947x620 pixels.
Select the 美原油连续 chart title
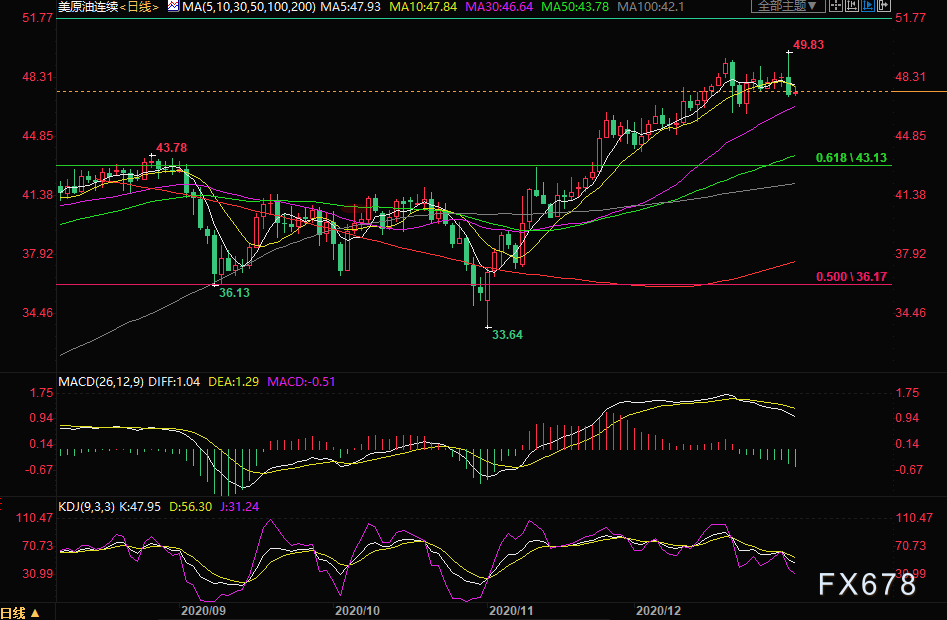point(90,7)
